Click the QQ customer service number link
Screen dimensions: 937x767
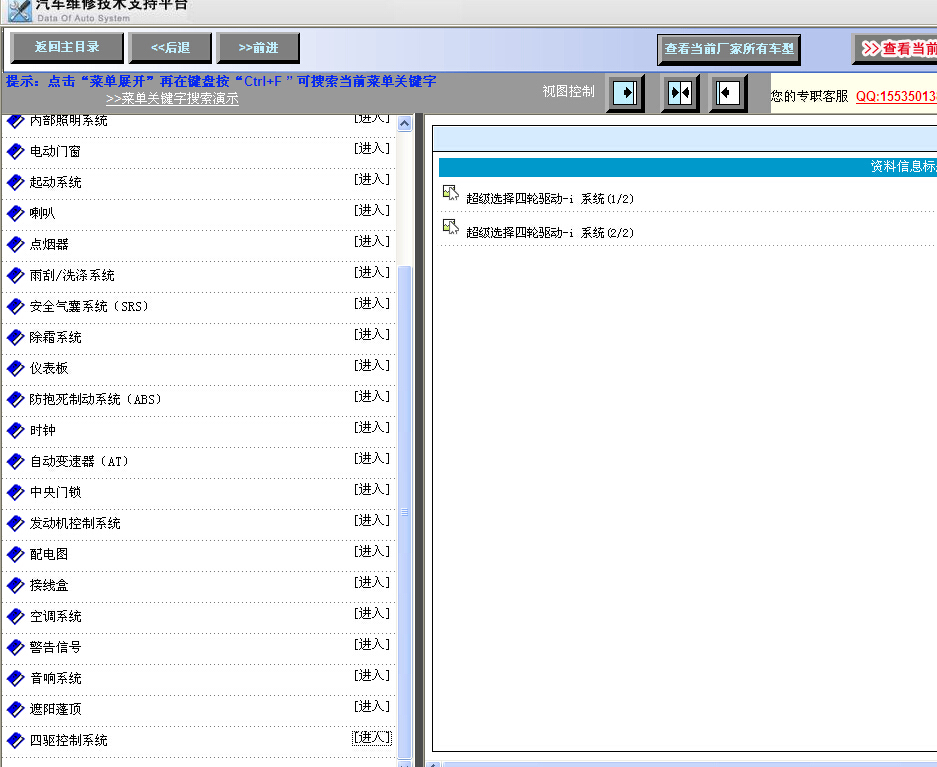(x=896, y=96)
